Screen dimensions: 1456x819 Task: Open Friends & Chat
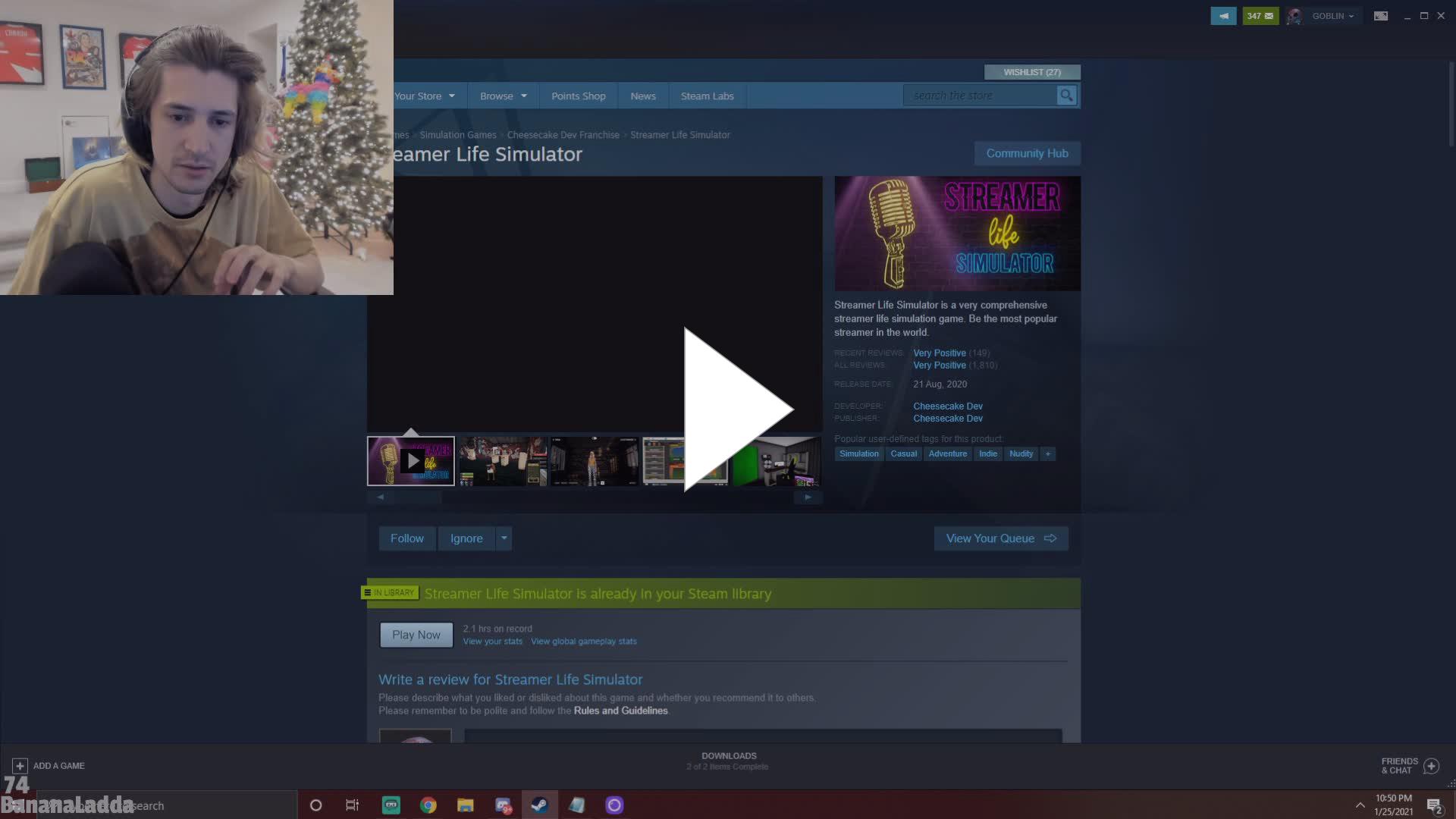(1410, 766)
